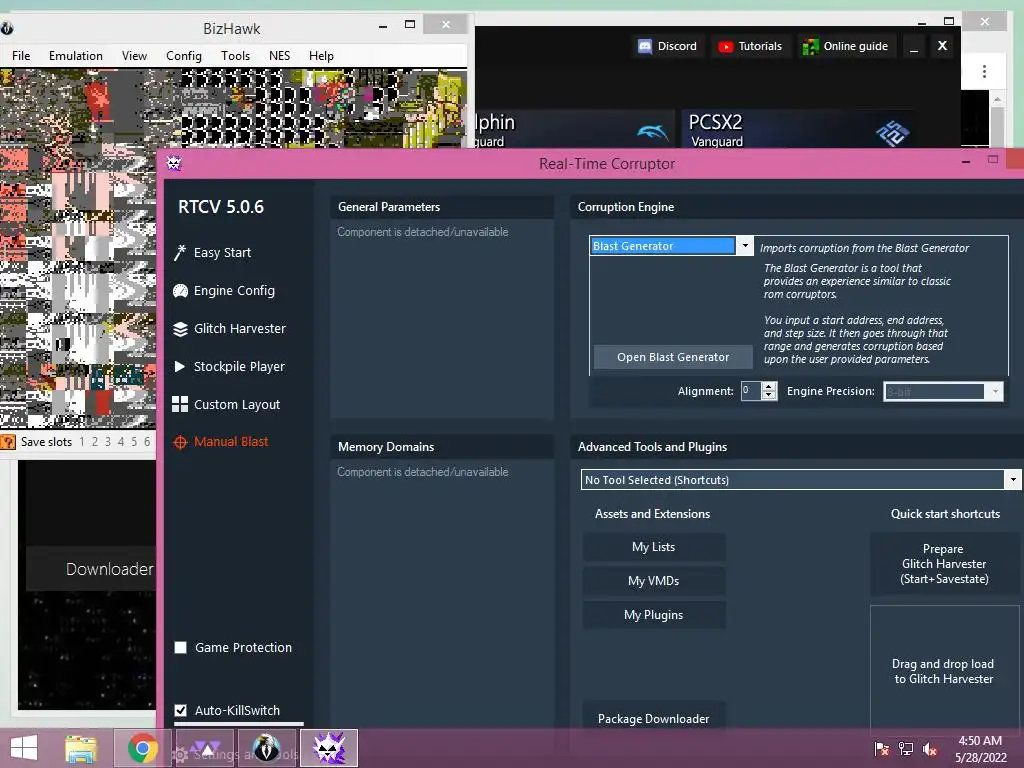
Task: Open BizHawk Tools menu
Action: (235, 56)
